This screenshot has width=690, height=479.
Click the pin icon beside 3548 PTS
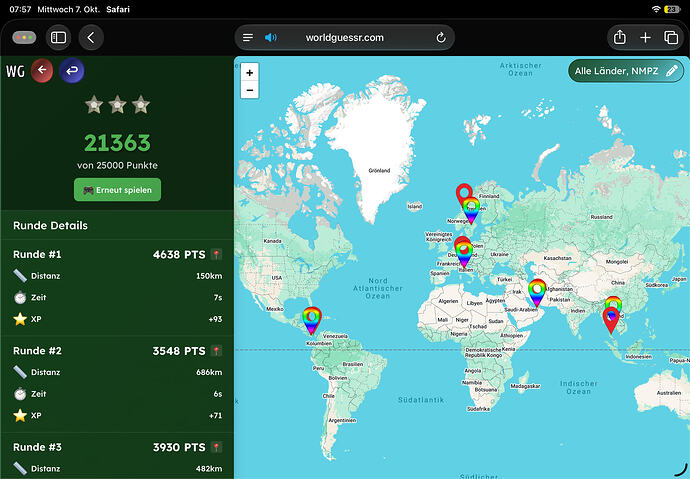(217, 351)
